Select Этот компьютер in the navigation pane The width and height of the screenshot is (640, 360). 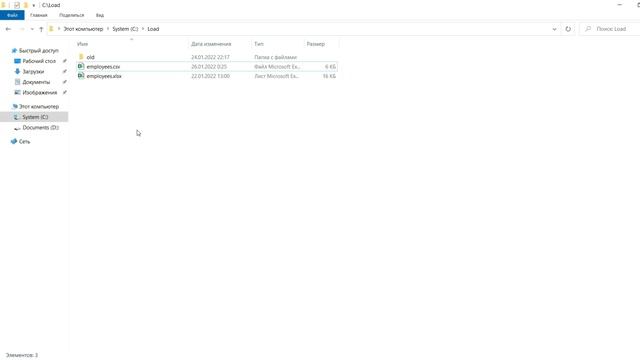(39, 107)
